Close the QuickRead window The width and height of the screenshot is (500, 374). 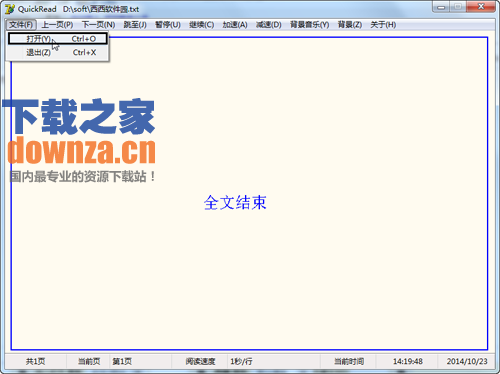click(481, 7)
